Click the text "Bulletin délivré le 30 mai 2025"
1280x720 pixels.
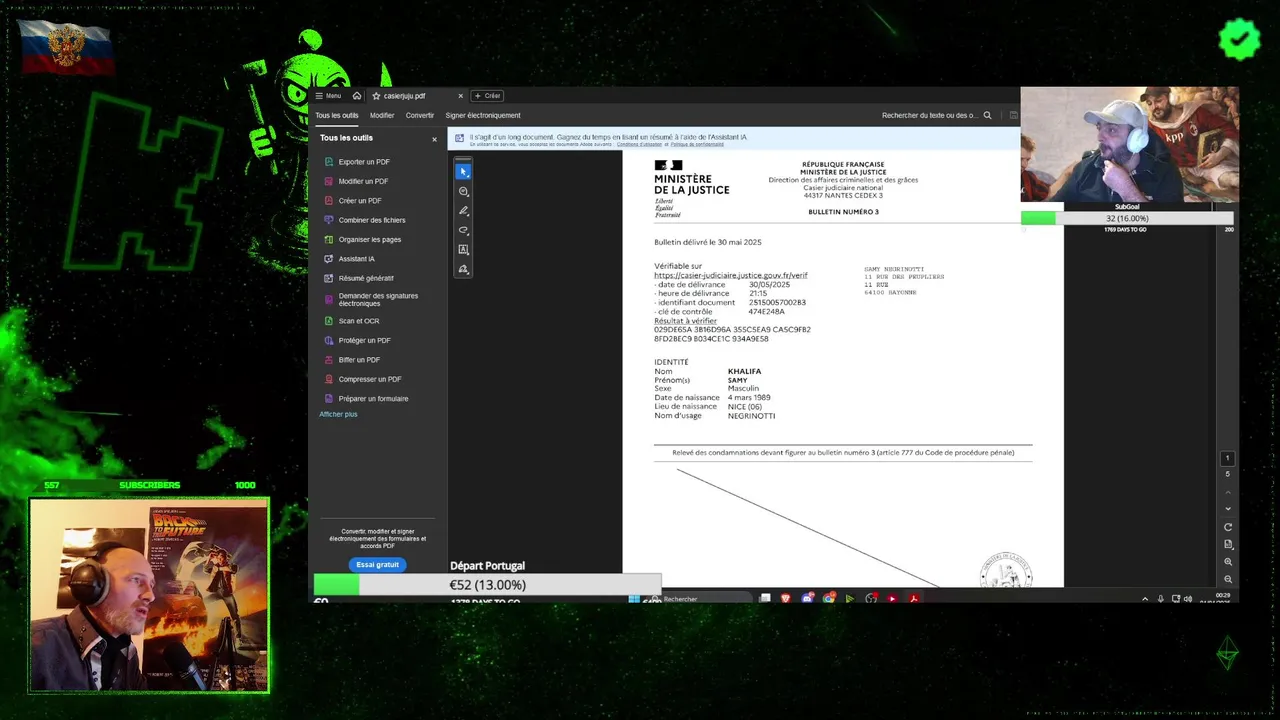[708, 242]
